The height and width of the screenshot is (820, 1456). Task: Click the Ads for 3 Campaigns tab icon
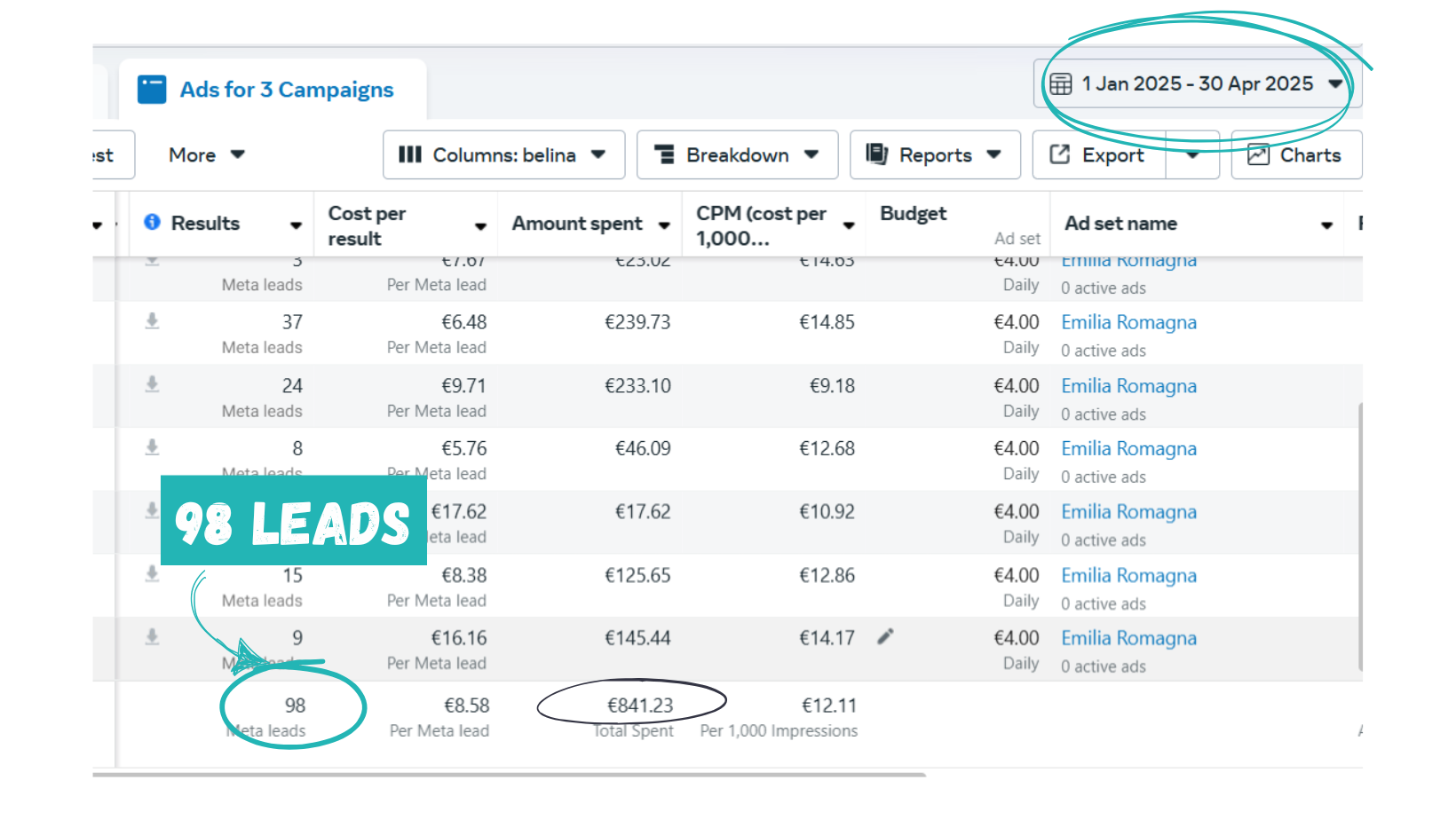tap(152, 90)
